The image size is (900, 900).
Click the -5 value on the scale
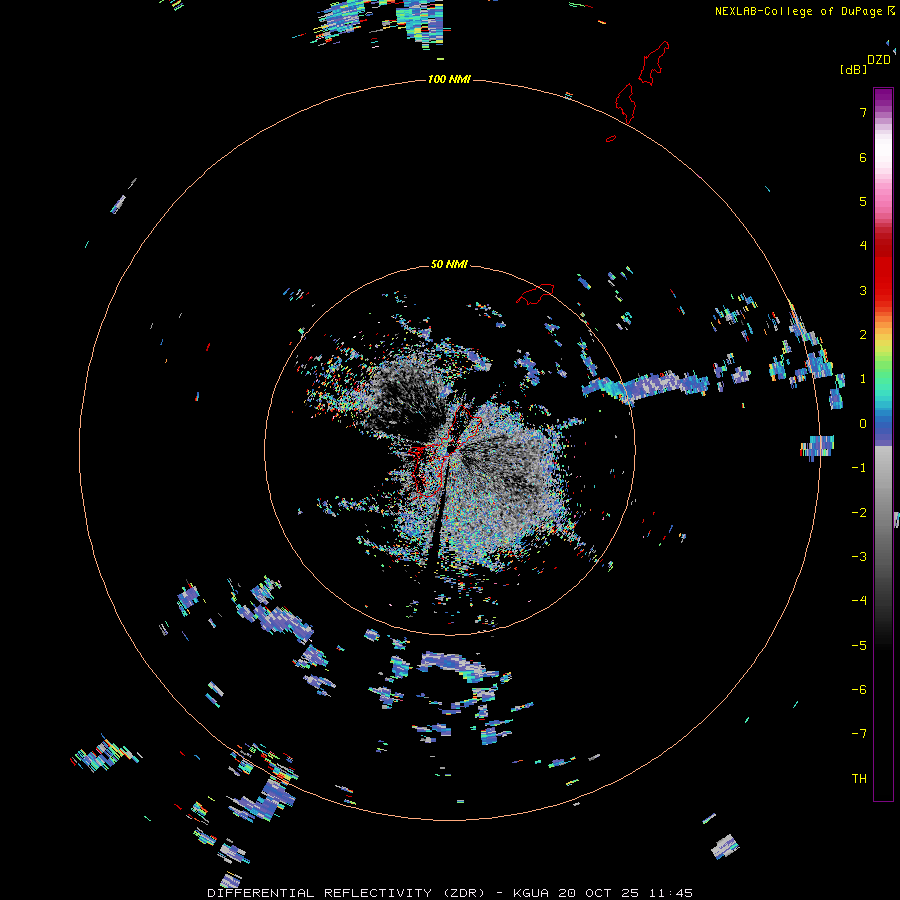[859, 646]
